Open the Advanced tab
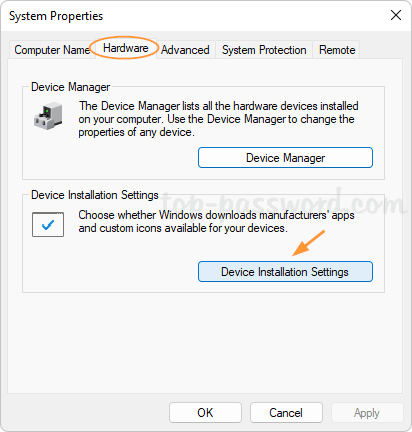This screenshot has height=432, width=412. (185, 50)
